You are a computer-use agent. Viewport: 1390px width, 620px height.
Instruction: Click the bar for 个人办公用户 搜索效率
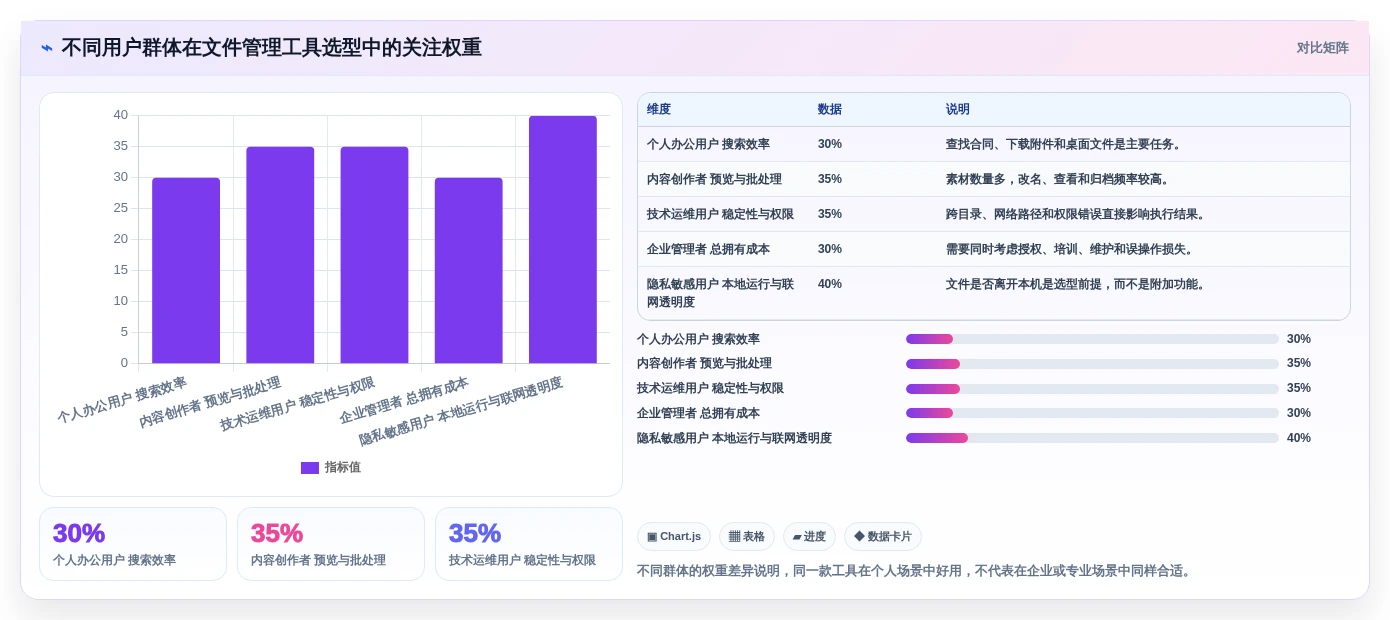pyautogui.click(x=186, y=270)
